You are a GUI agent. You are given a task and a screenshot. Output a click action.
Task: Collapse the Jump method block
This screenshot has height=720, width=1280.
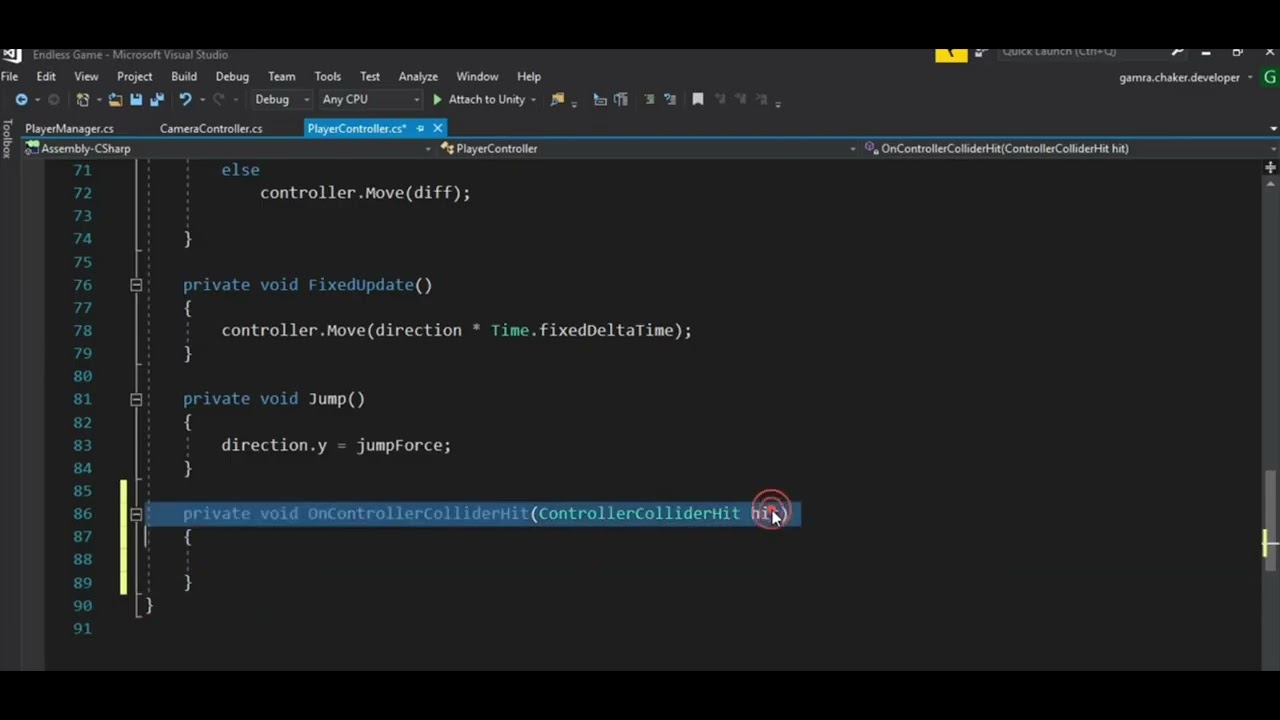pyautogui.click(x=136, y=399)
